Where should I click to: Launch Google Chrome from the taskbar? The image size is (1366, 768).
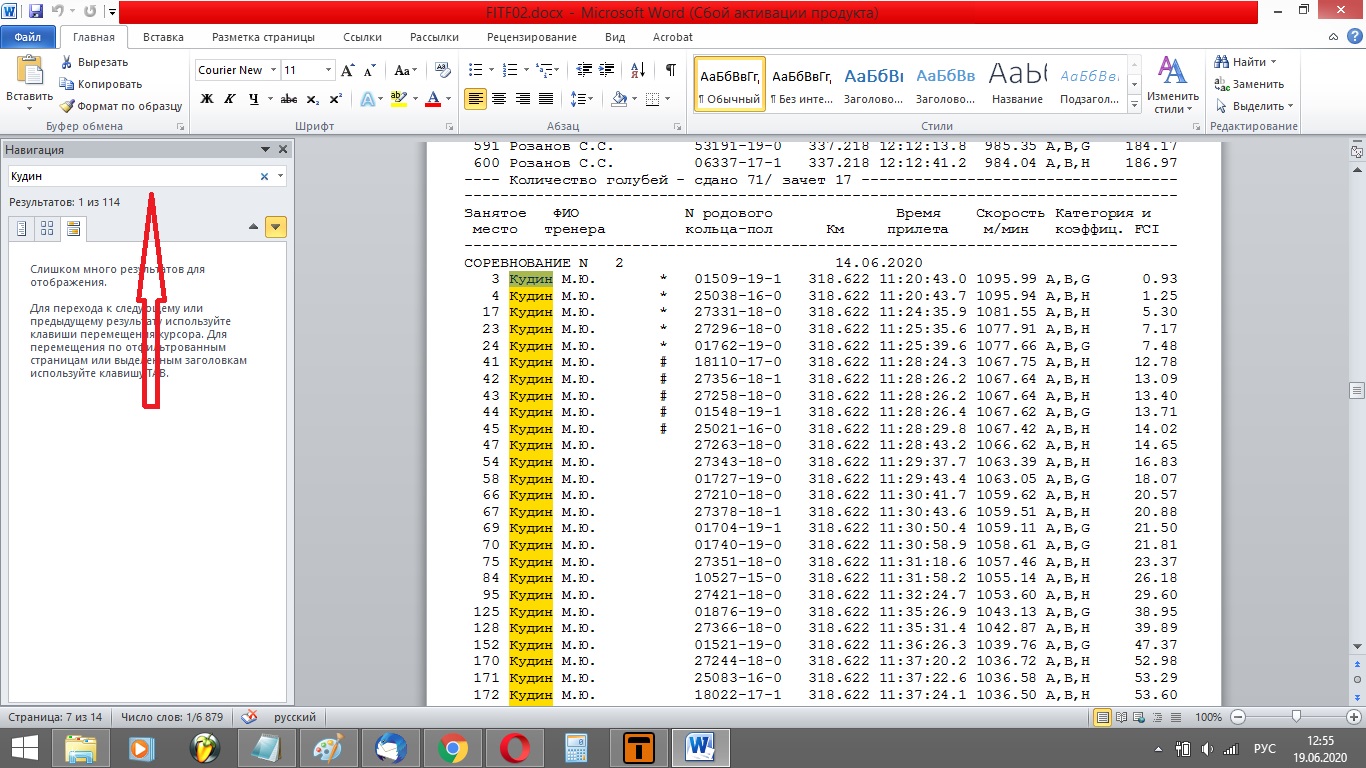453,746
